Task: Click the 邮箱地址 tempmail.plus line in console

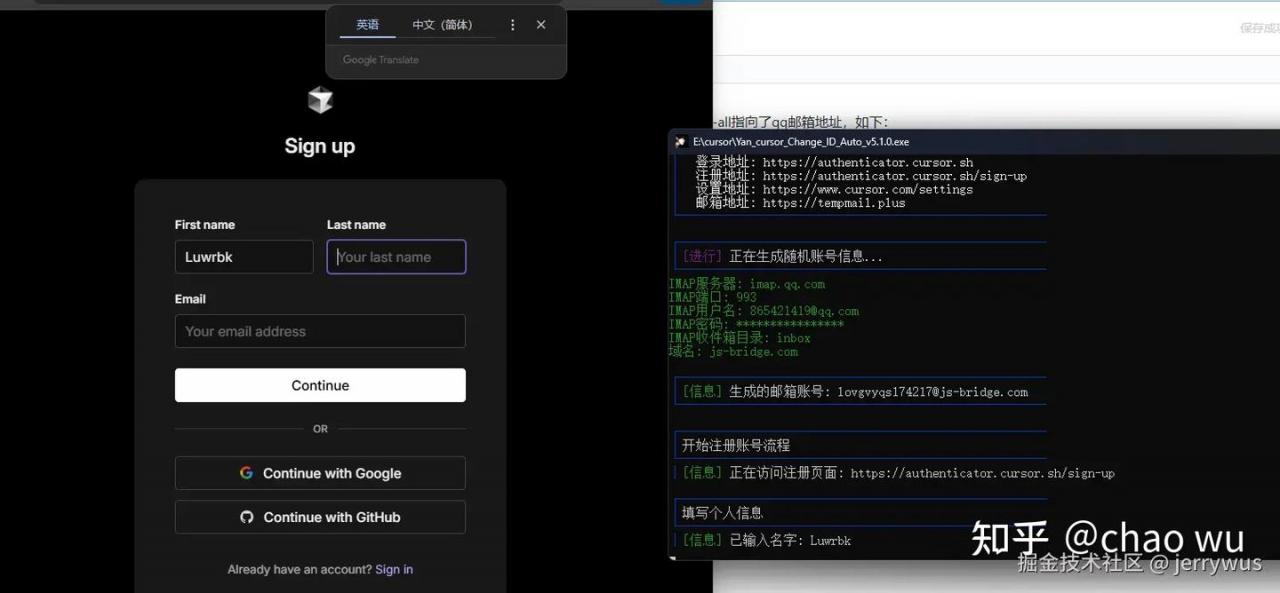Action: 800,203
